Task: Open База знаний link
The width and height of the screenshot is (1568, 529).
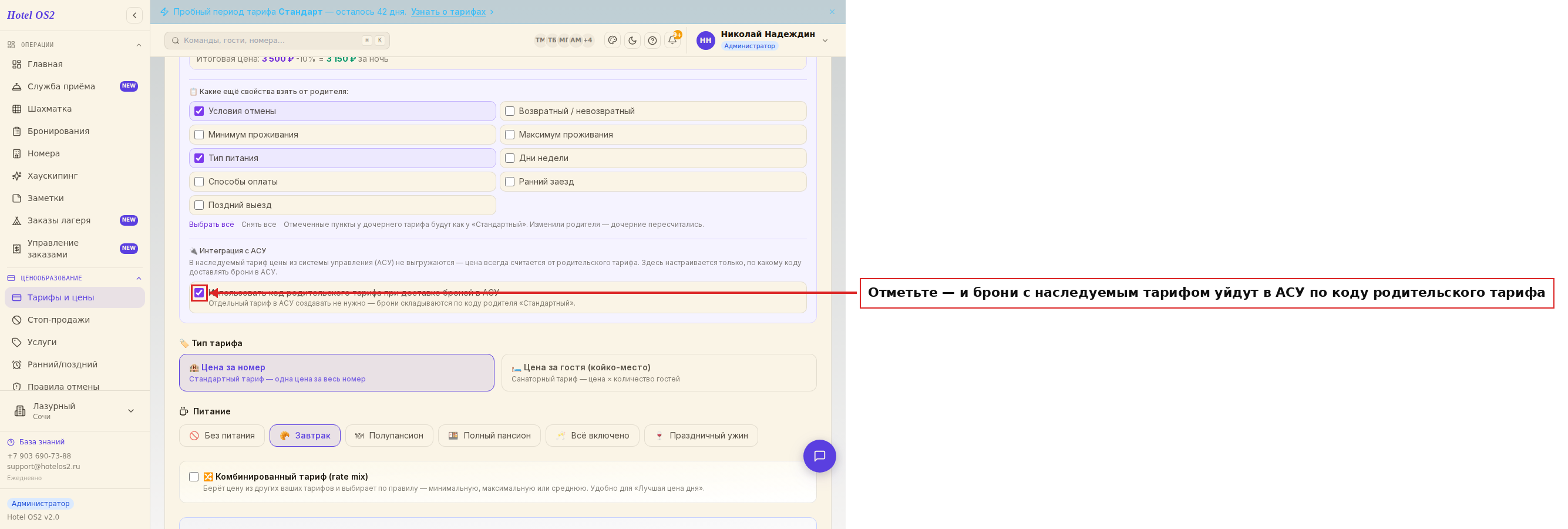Action: (x=41, y=442)
